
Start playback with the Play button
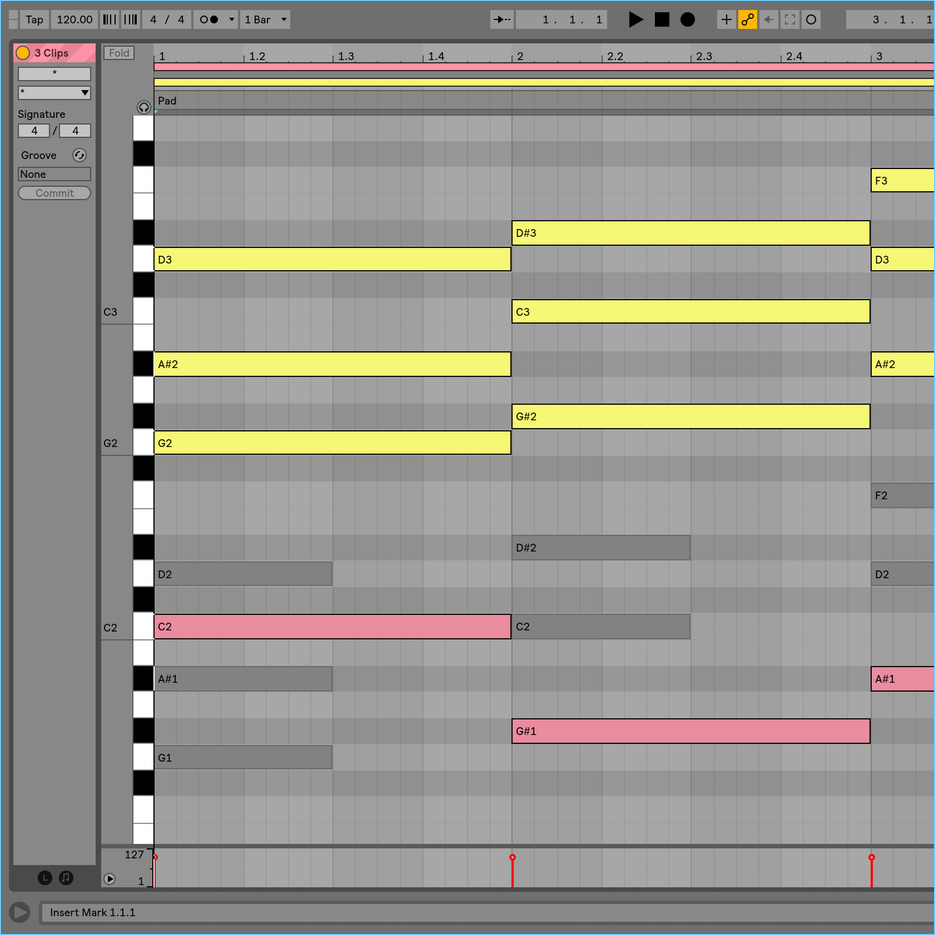coord(636,20)
